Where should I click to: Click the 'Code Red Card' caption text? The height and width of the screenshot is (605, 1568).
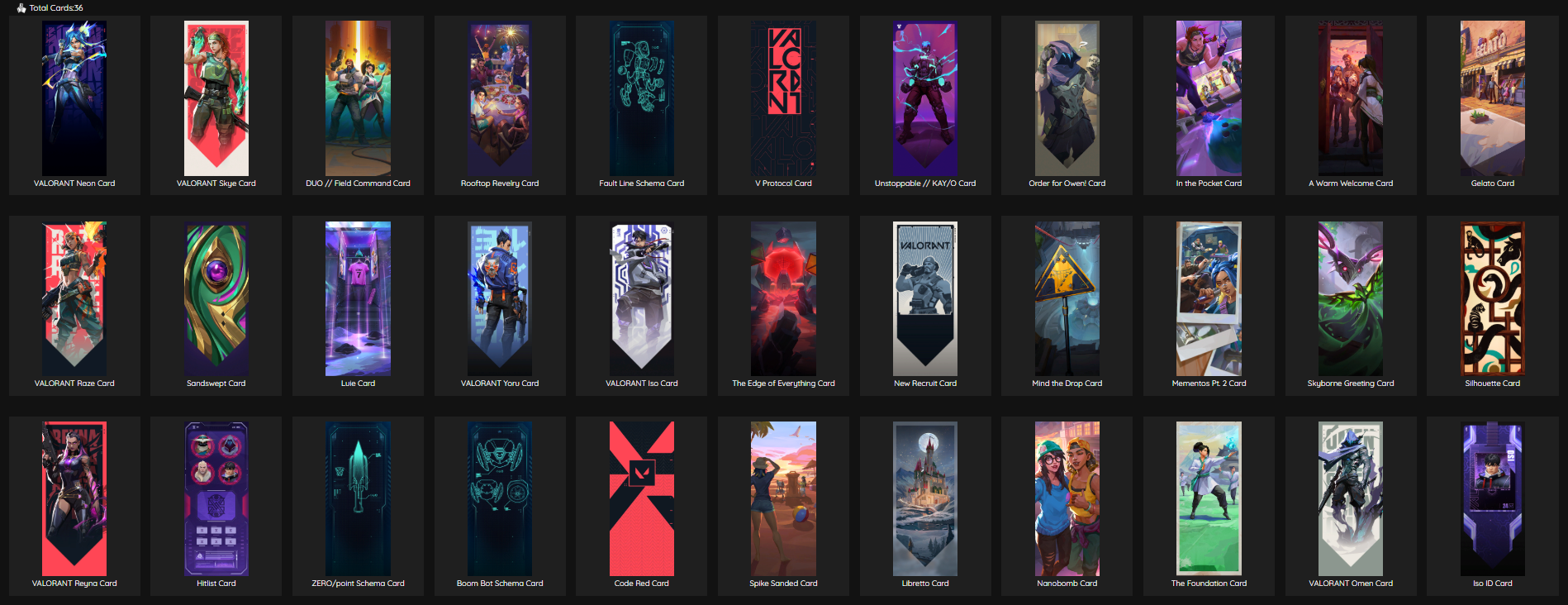tap(642, 584)
